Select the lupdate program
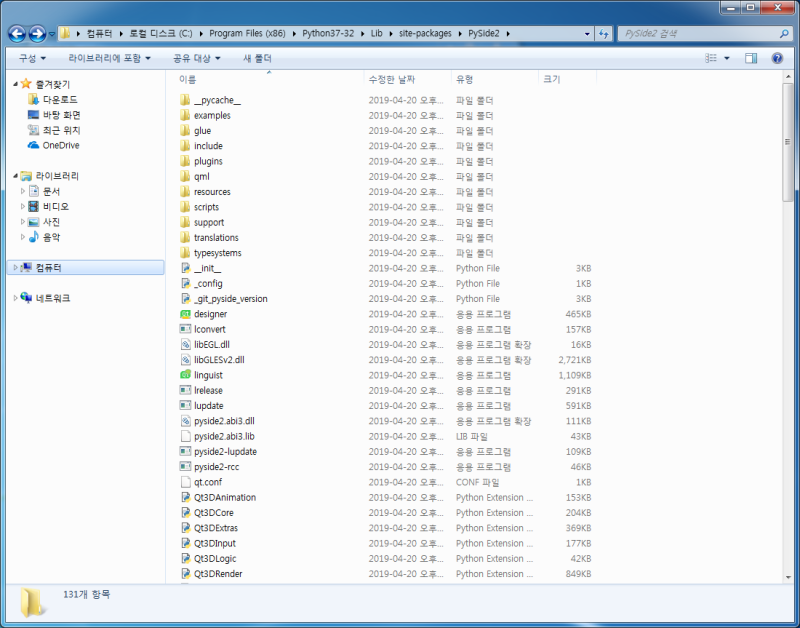Screen dimensions: 800x628 pos(208,406)
